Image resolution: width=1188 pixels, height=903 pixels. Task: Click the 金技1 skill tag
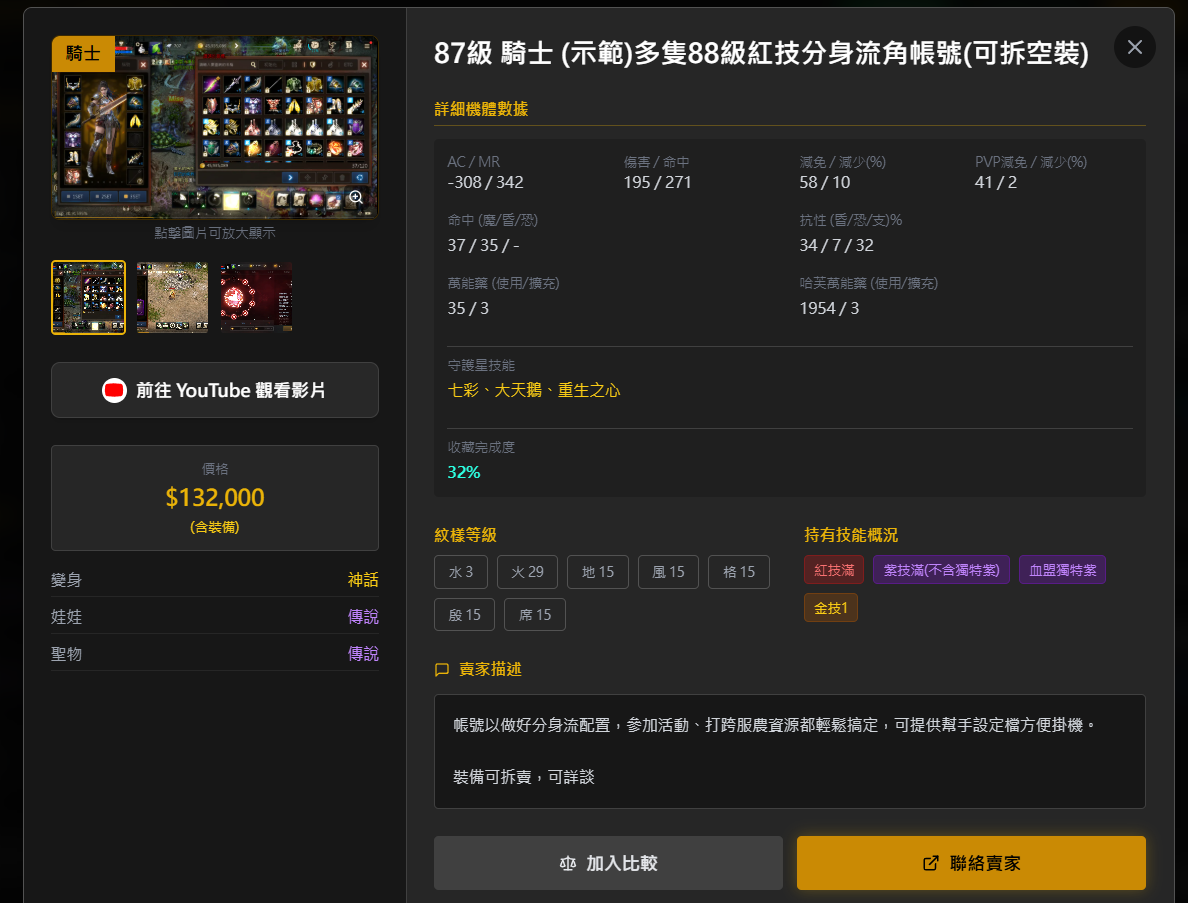[x=830, y=608]
